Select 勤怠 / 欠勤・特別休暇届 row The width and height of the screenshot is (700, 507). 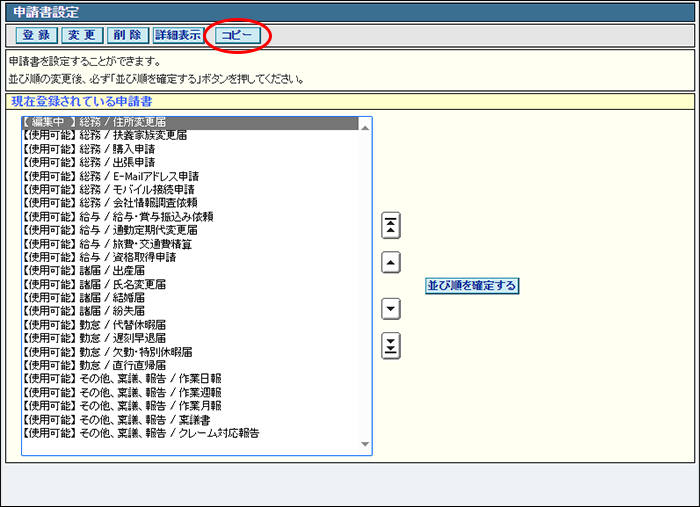pos(190,353)
